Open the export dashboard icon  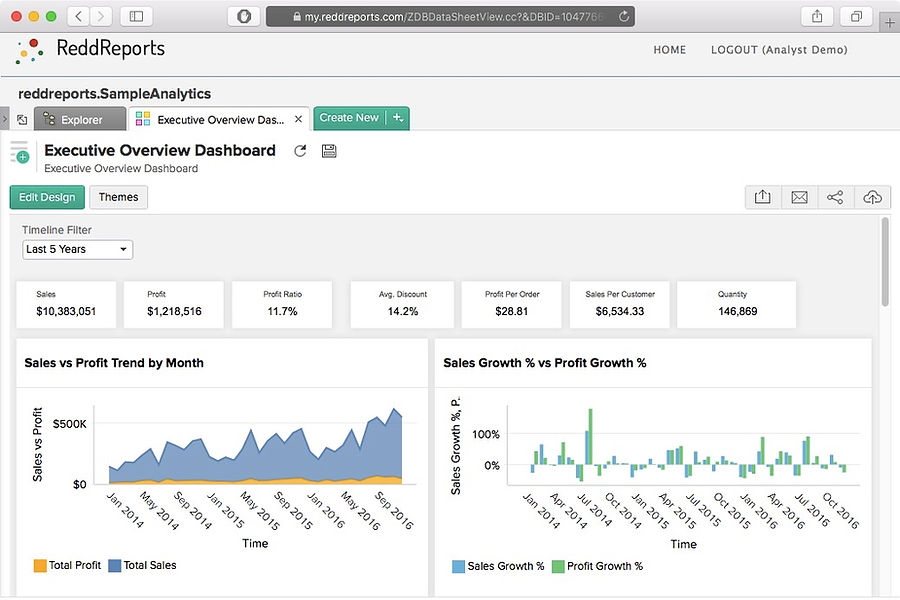pyautogui.click(x=762, y=197)
